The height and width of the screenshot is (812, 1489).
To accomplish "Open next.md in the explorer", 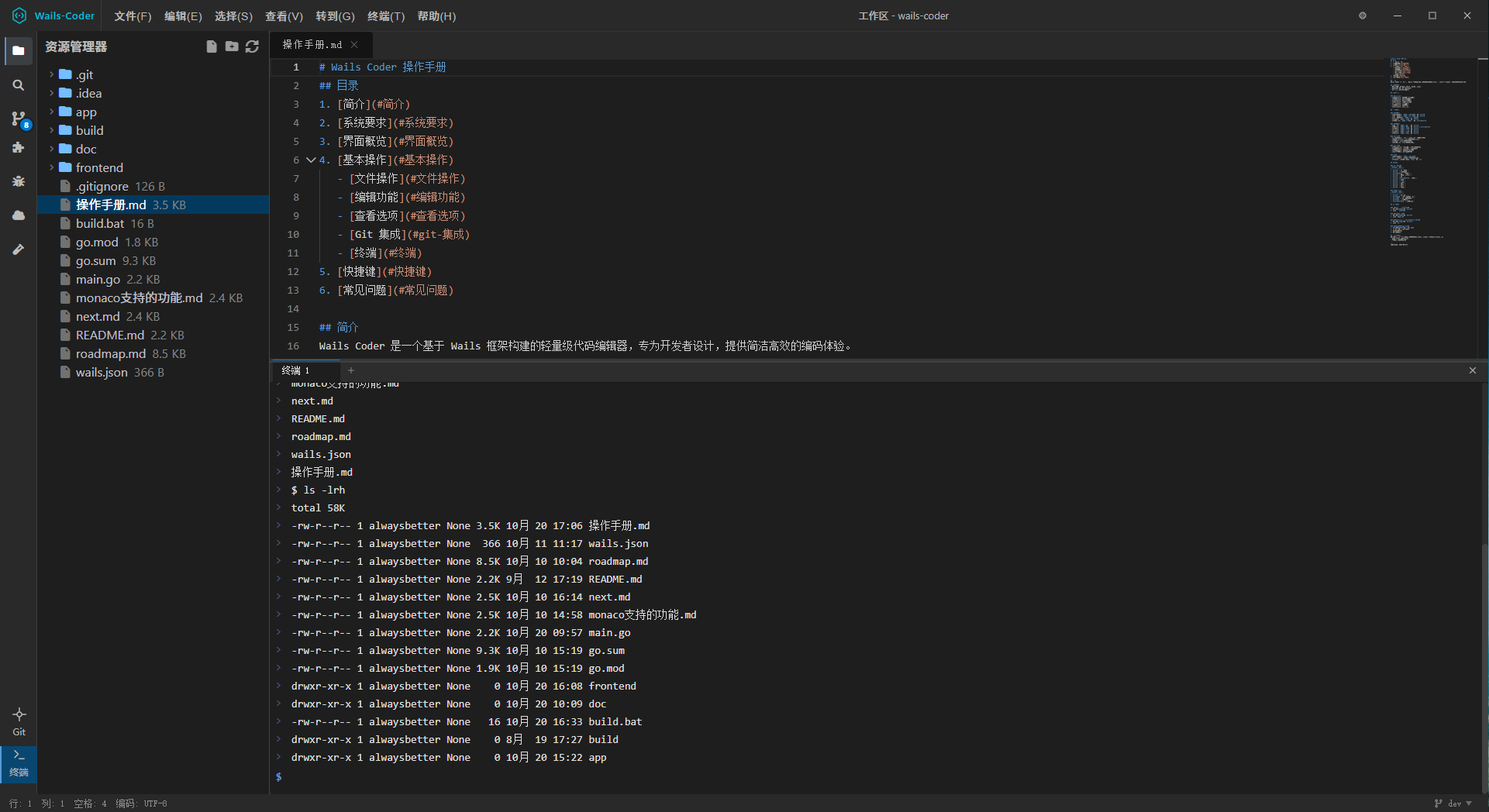I will (153, 316).
